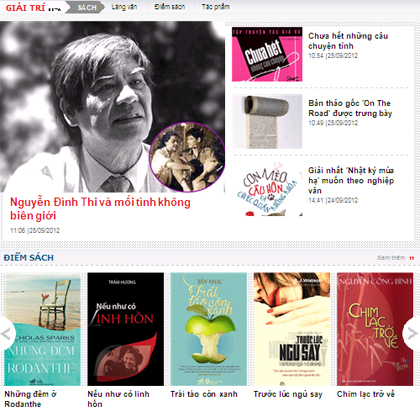This screenshot has height=417, width=420.
Task: Open the Giải Trí section logo
Action: point(33,8)
